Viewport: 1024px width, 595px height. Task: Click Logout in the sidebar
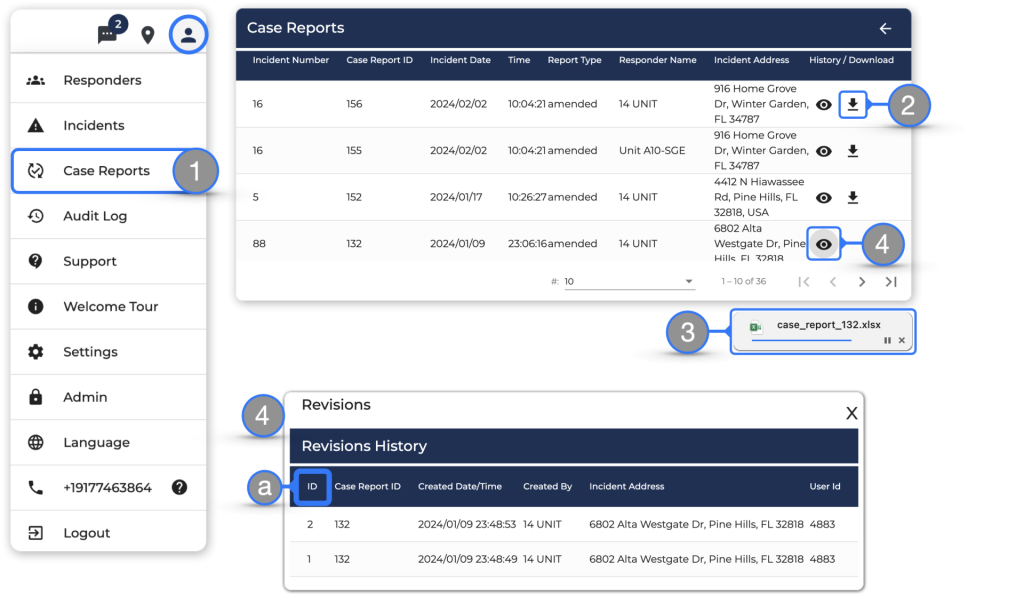[108, 533]
